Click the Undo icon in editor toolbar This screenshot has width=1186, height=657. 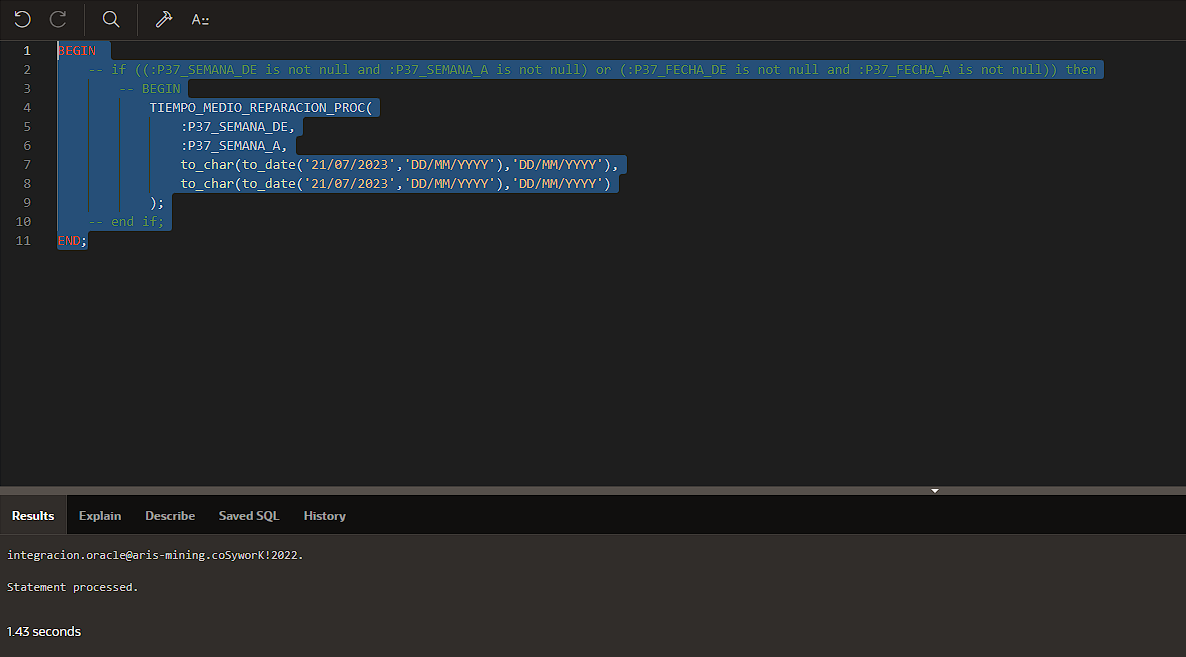pyautogui.click(x=22, y=19)
